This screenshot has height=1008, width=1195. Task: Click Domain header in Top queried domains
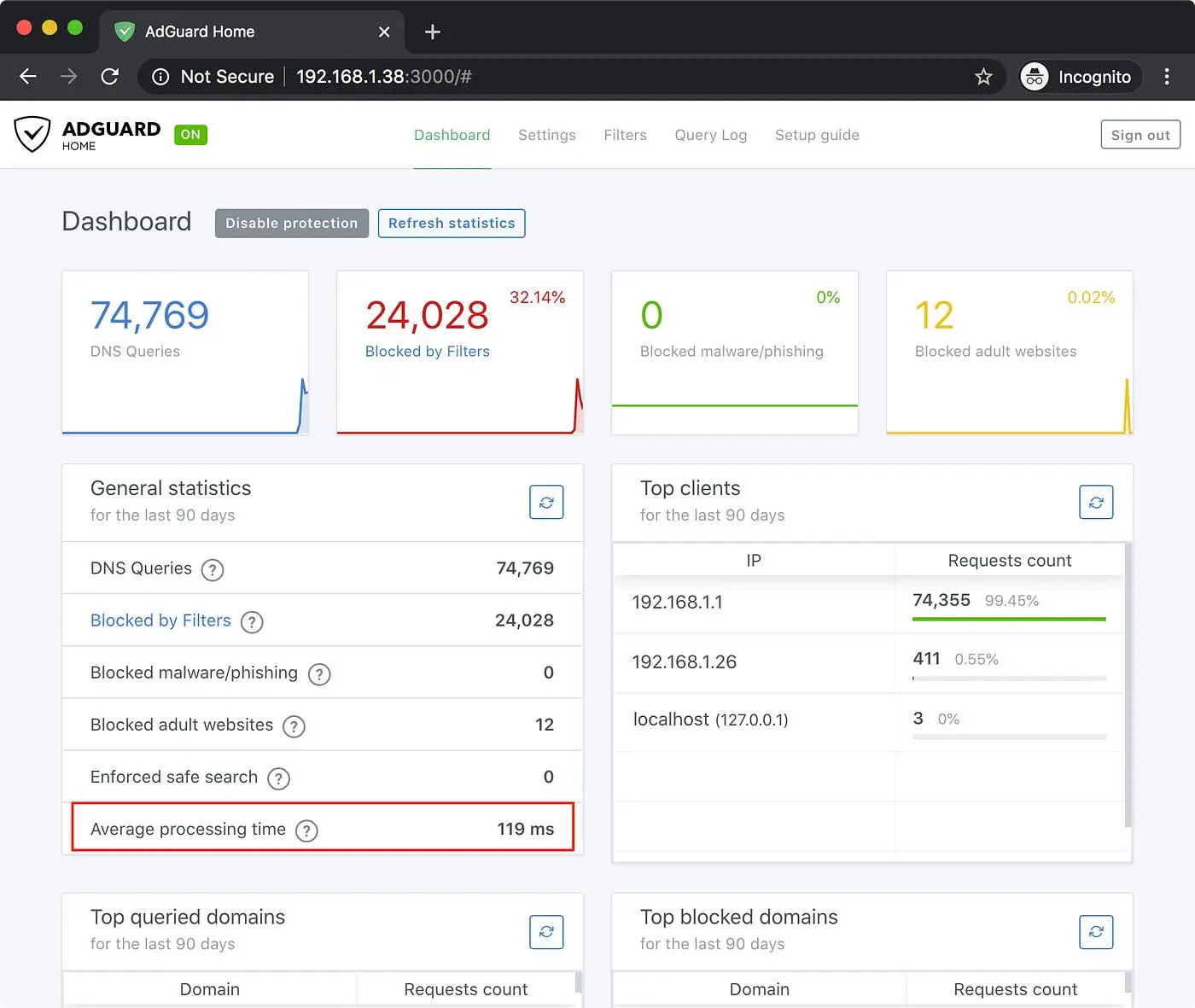tap(210, 989)
